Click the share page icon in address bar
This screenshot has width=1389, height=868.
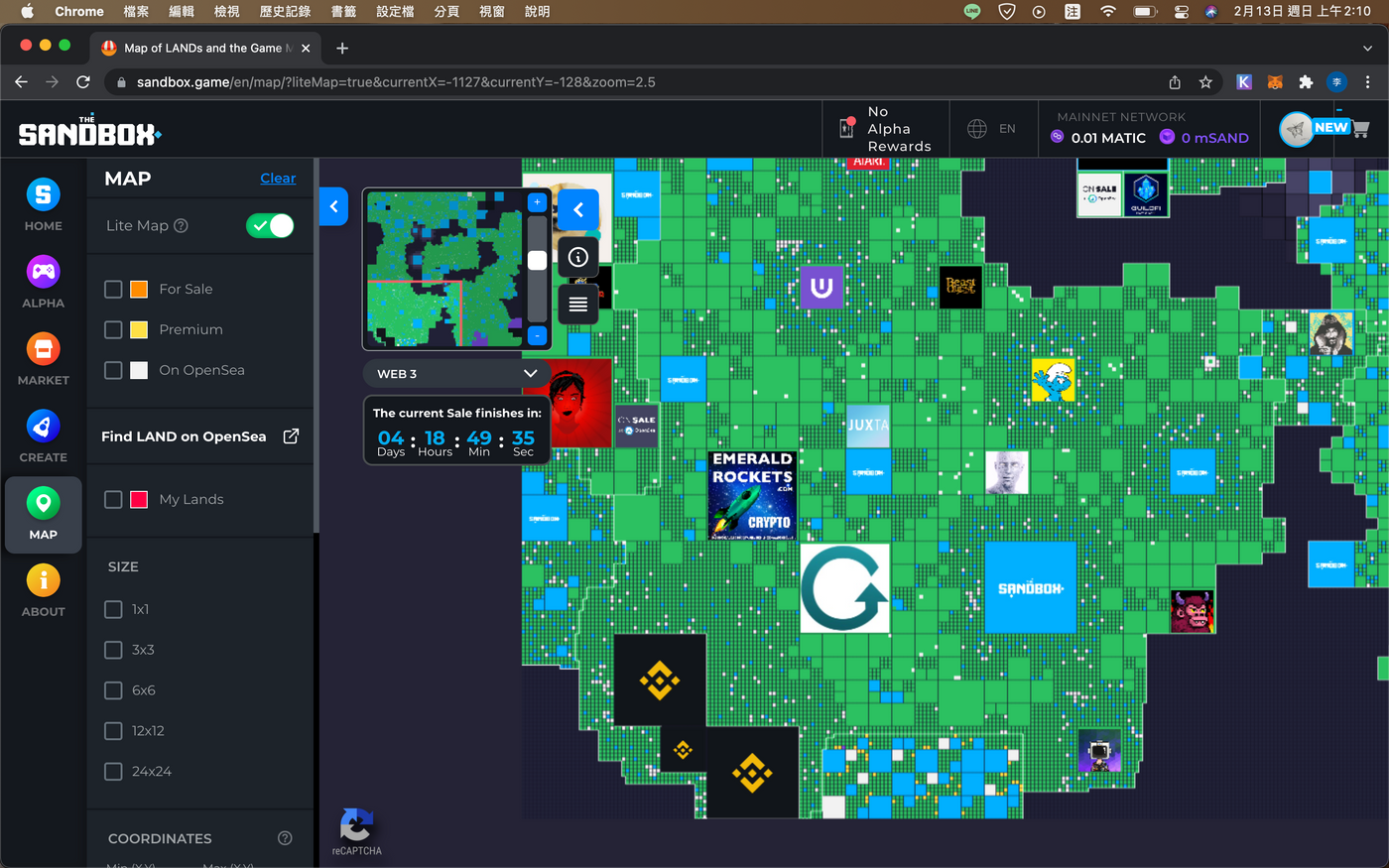(1175, 82)
